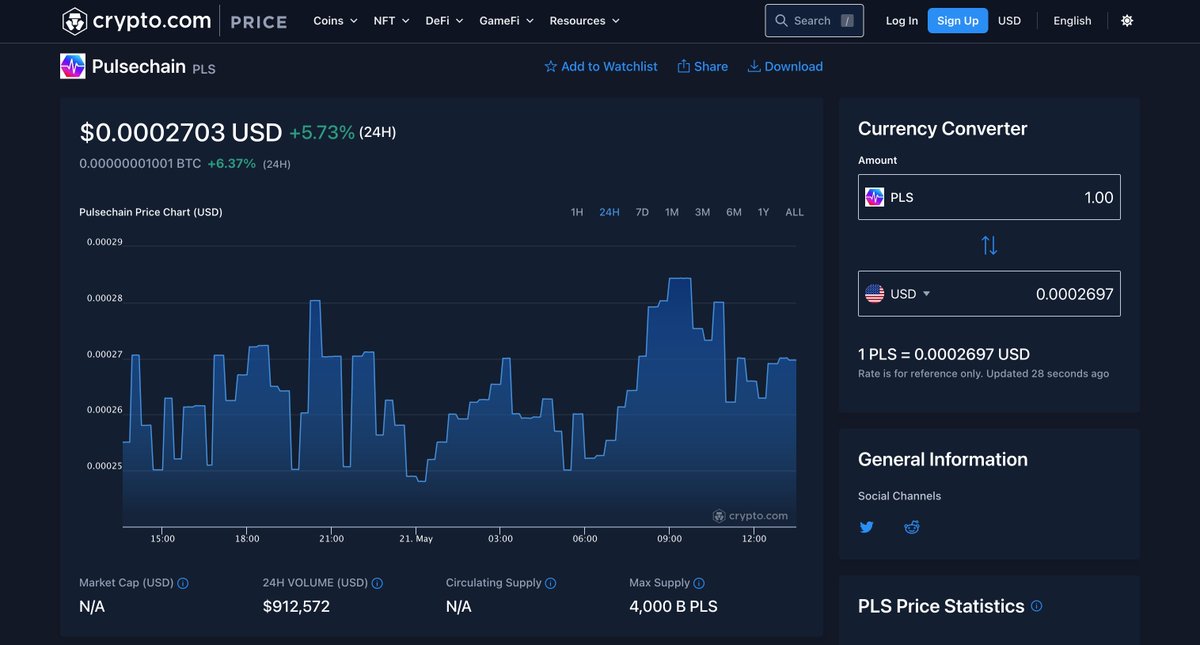The height and width of the screenshot is (645, 1200).
Task: Swap currencies with the up-down arrows icon
Action: point(989,245)
